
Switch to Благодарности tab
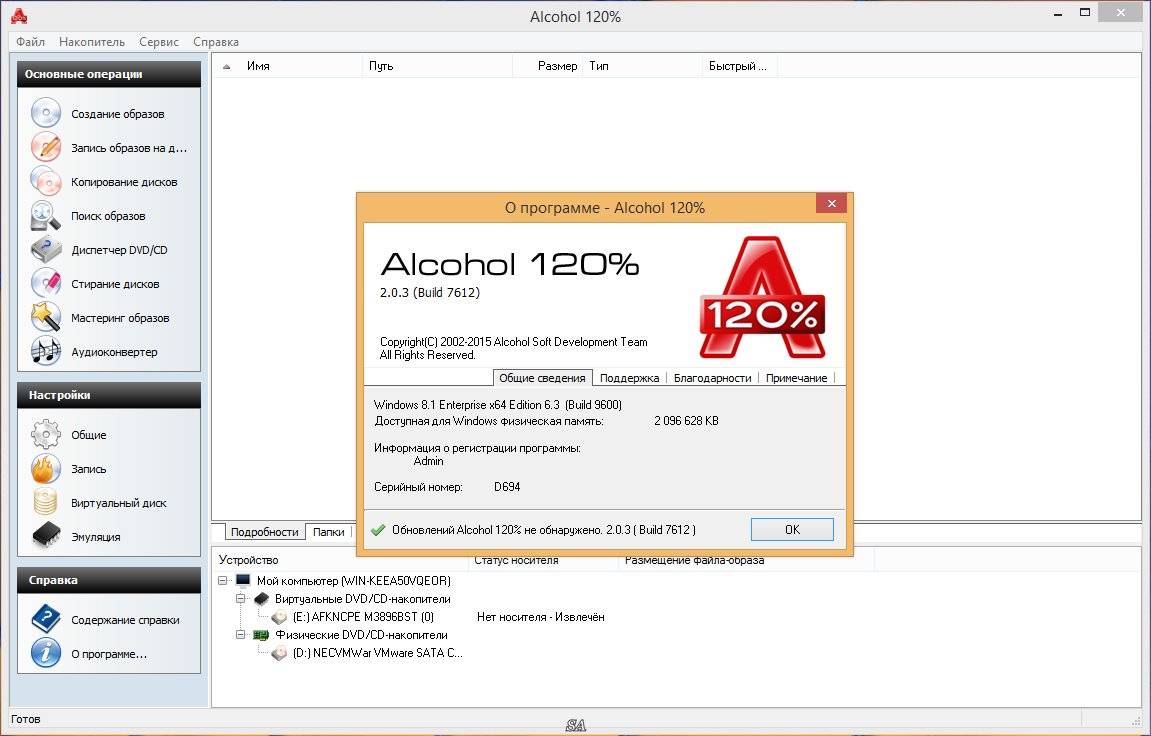[x=713, y=378]
